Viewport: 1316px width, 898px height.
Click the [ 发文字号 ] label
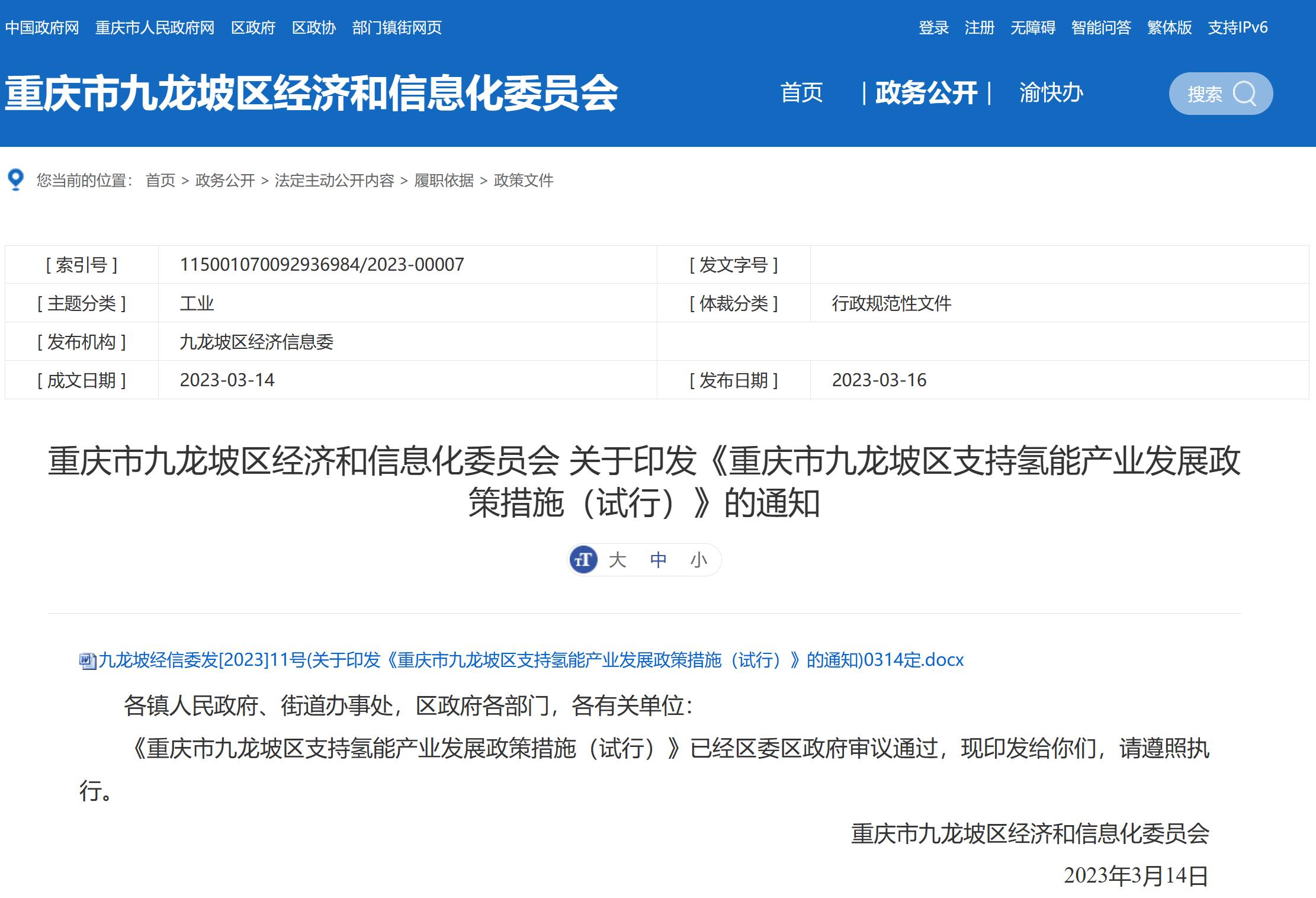click(734, 265)
